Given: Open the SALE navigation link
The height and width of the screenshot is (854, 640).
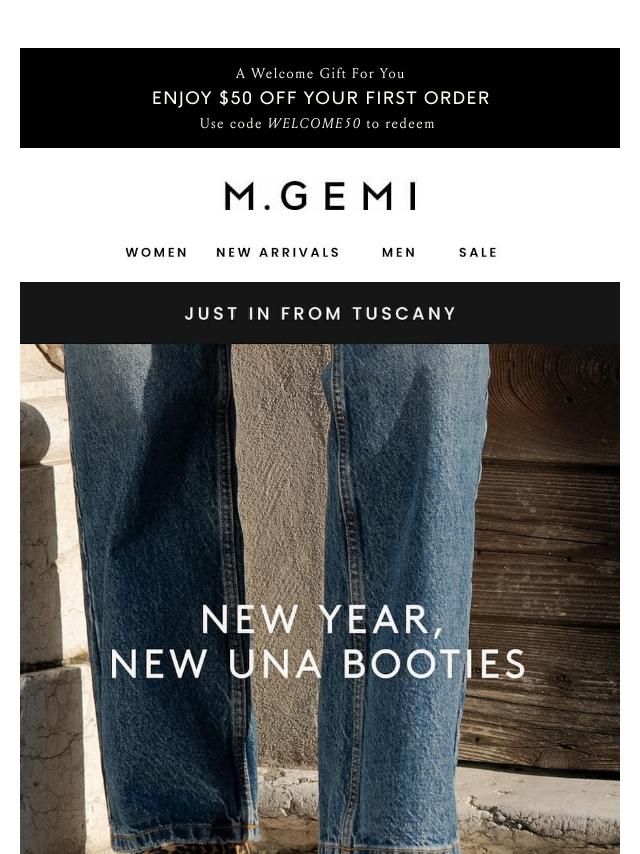Looking at the screenshot, I should [478, 253].
